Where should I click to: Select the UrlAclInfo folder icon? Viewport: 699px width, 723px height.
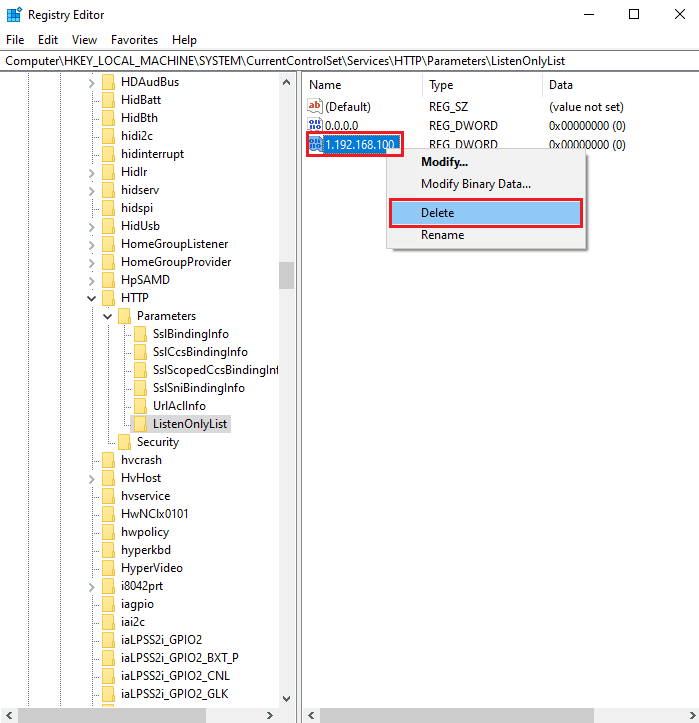[x=140, y=406]
